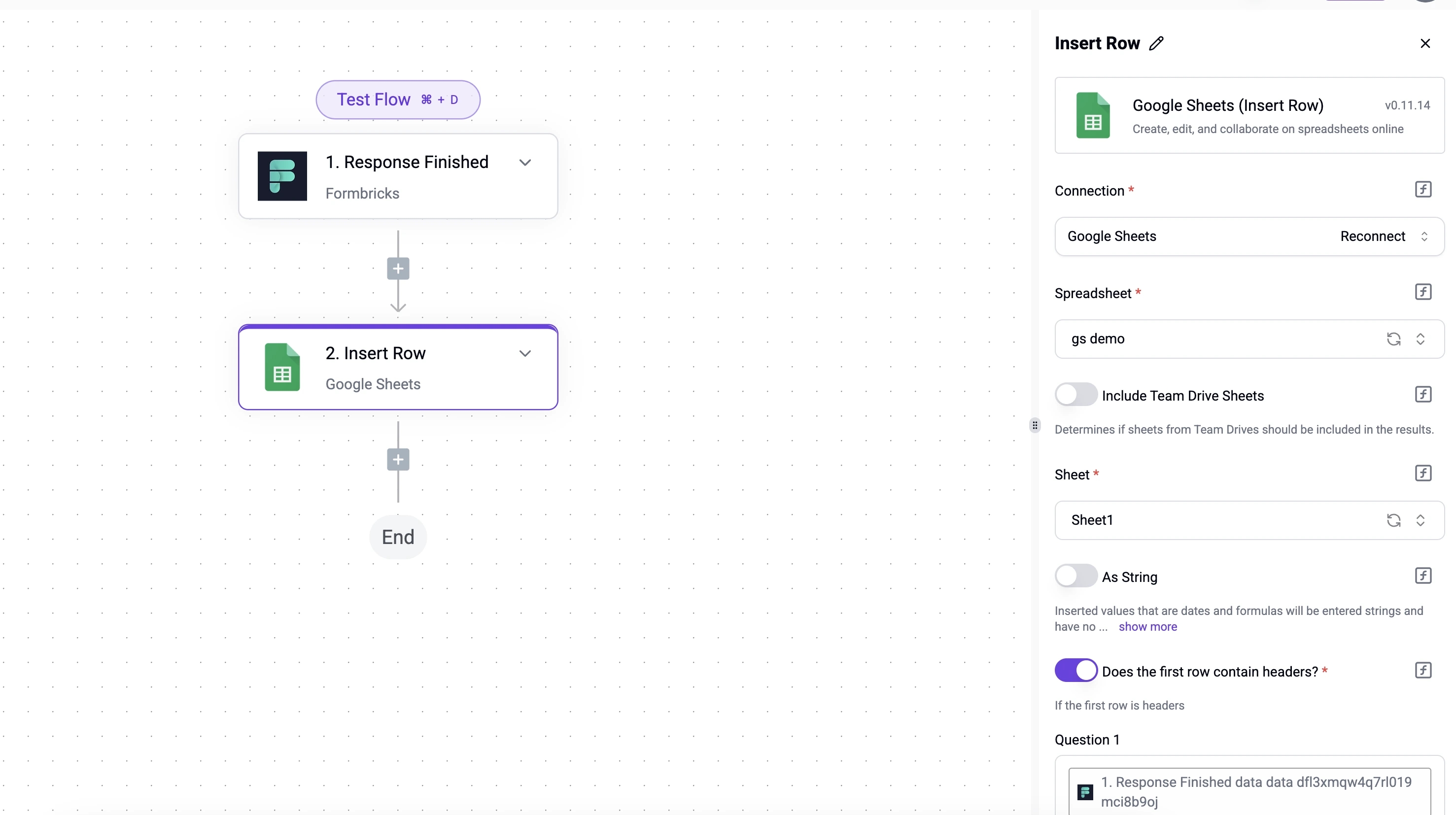
Task: Click the Insert Row panel heading
Action: (1097, 43)
